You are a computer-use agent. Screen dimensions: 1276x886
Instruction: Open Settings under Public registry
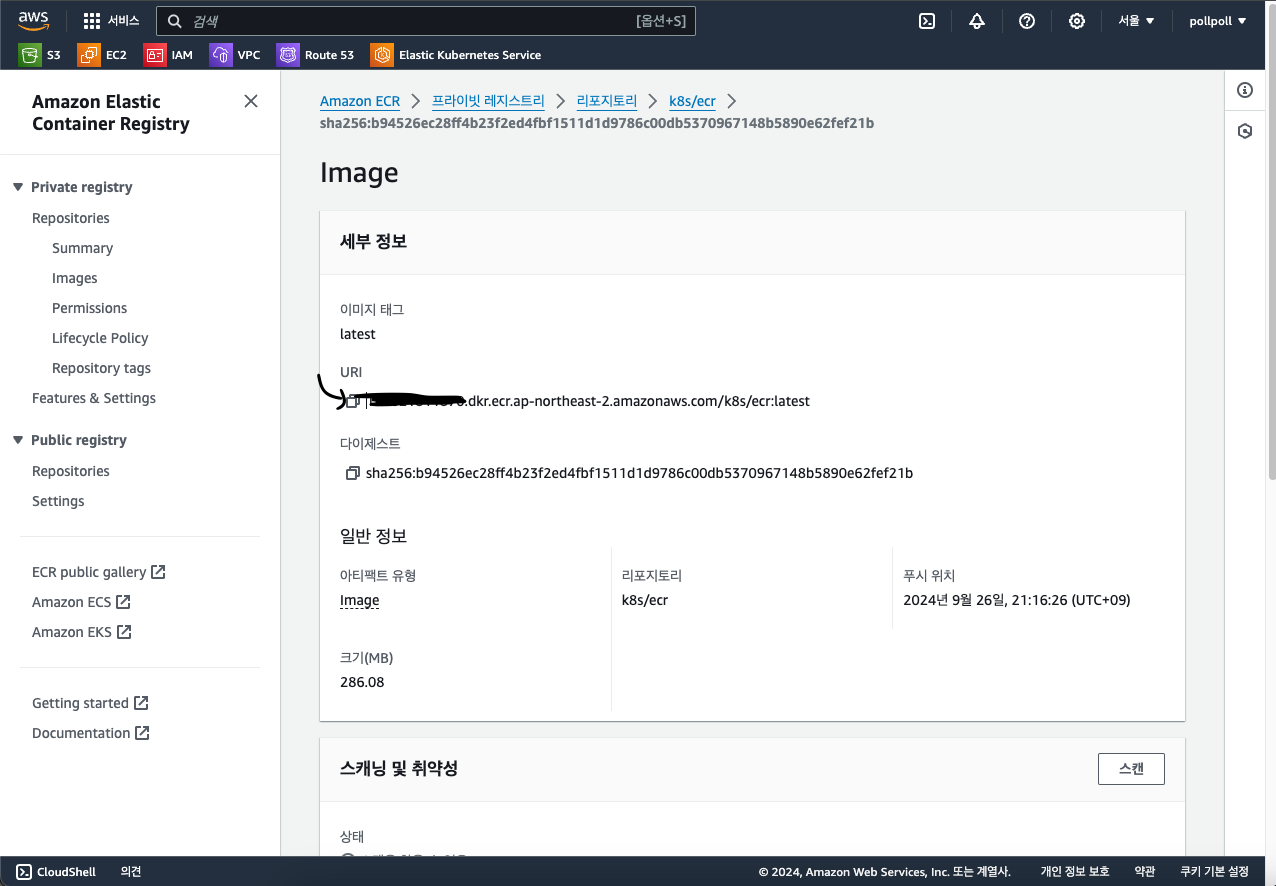coord(58,501)
